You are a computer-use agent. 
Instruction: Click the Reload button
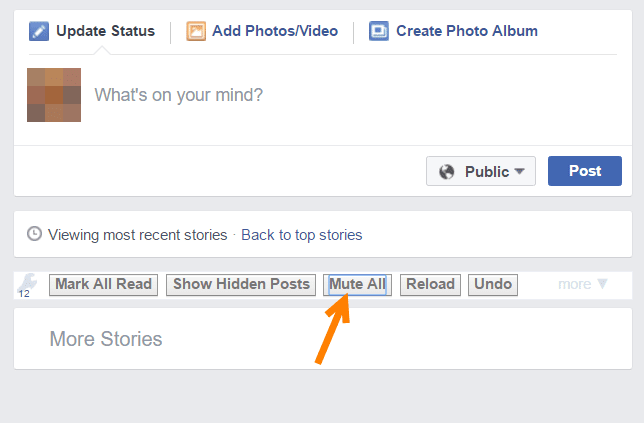click(x=430, y=285)
